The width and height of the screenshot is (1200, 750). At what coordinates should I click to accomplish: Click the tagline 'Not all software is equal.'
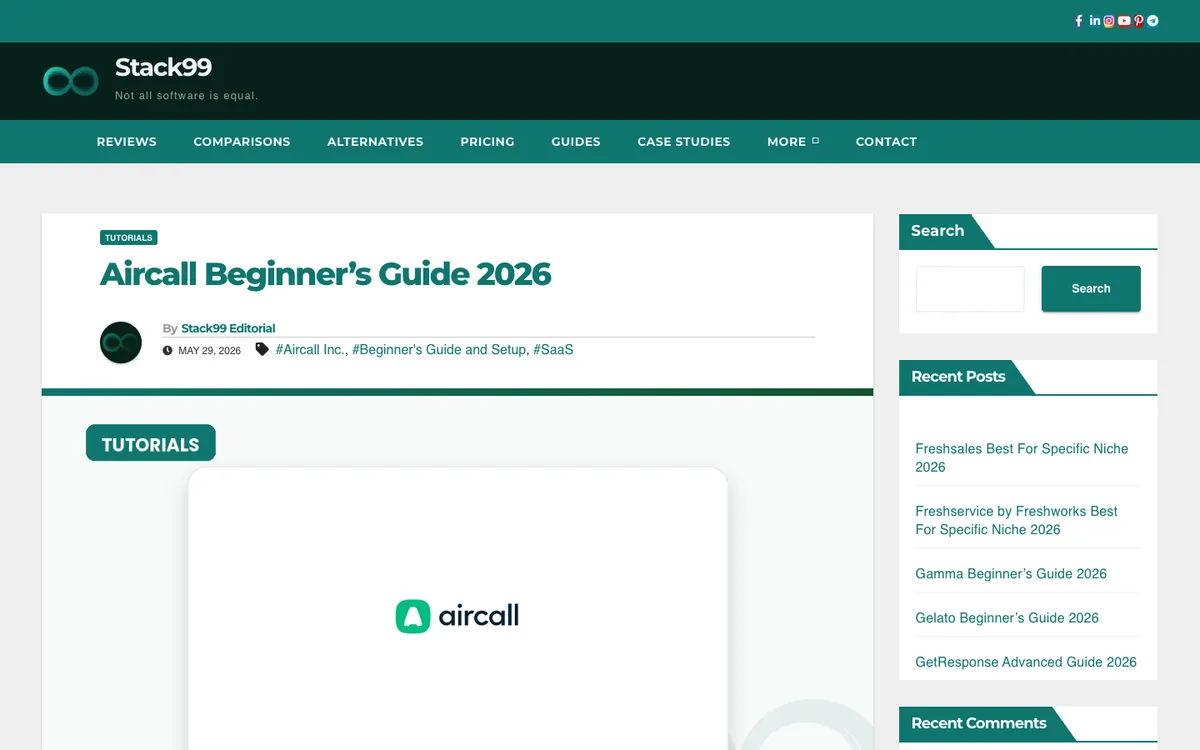click(187, 96)
